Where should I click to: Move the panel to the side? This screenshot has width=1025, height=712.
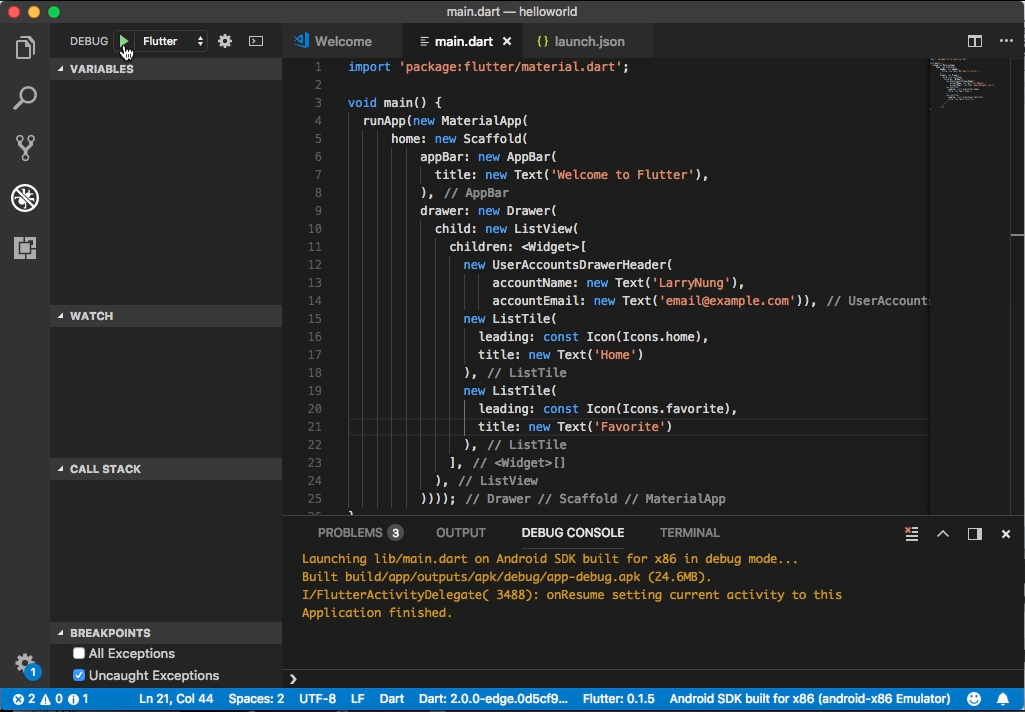[x=975, y=534]
